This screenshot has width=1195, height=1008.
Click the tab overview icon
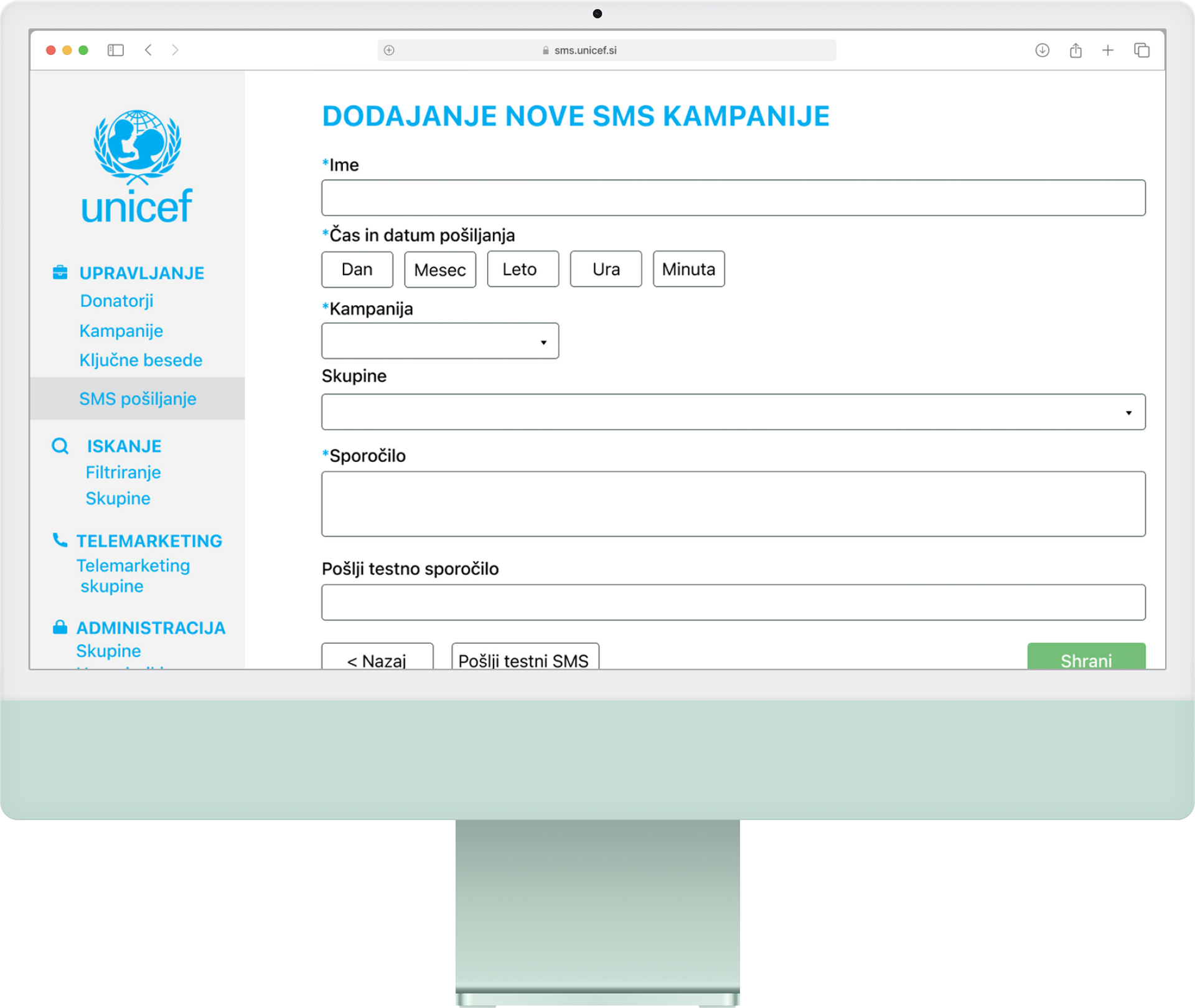(x=1143, y=50)
